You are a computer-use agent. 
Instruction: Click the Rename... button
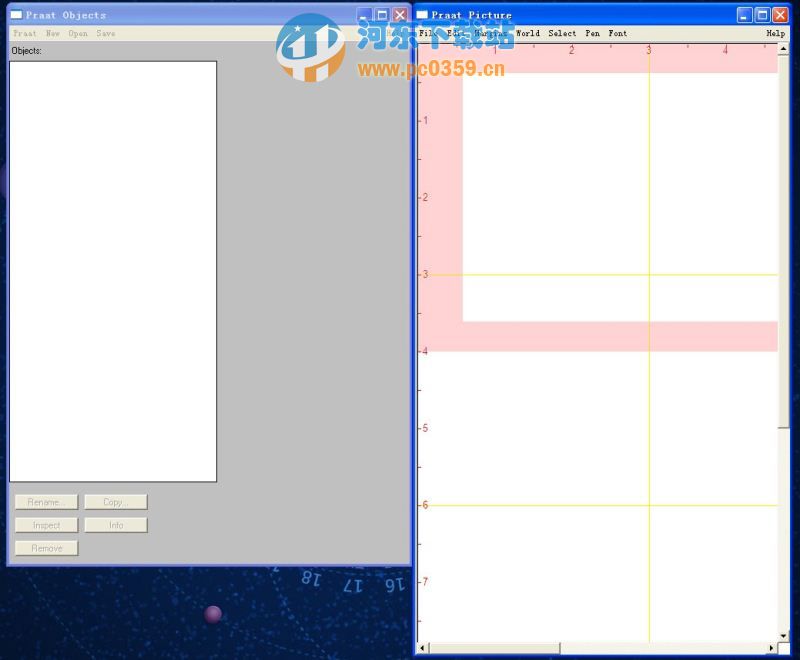46,502
